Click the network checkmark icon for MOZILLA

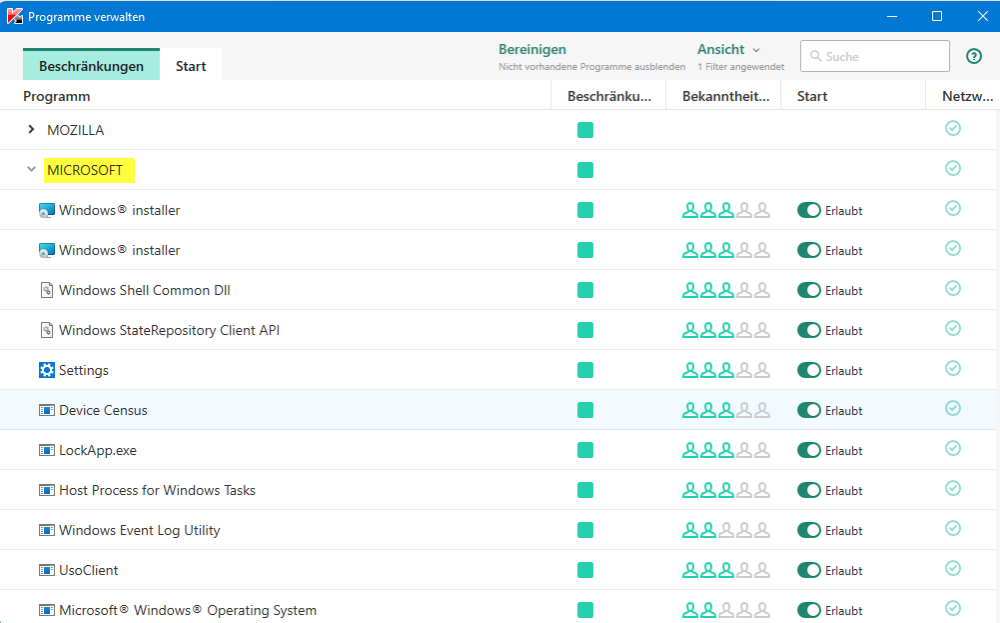[953, 129]
